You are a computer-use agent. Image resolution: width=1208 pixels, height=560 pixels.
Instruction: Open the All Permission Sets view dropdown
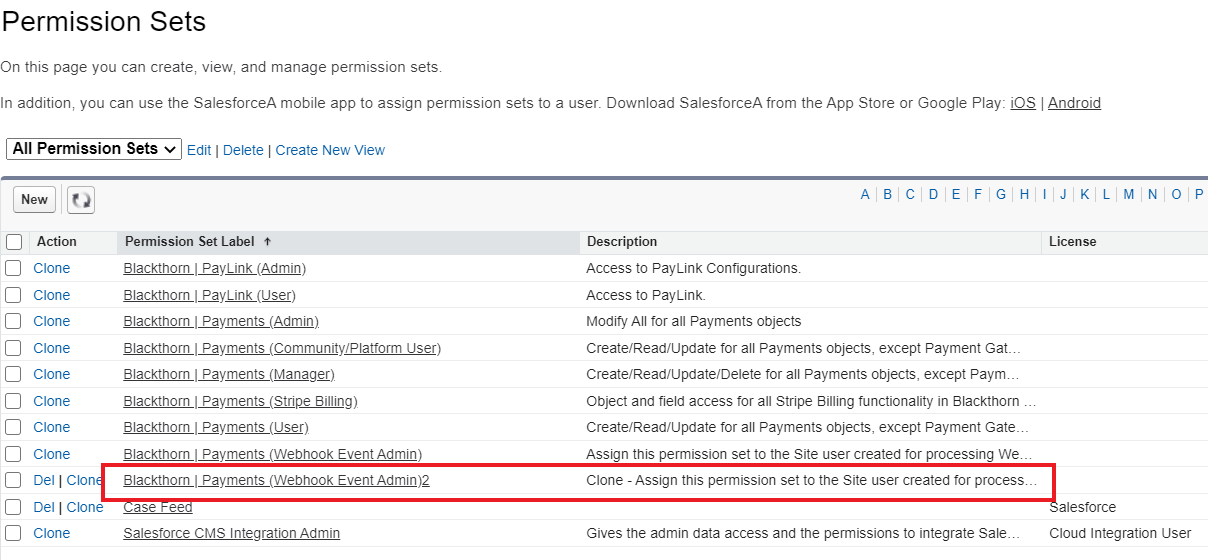pos(94,149)
